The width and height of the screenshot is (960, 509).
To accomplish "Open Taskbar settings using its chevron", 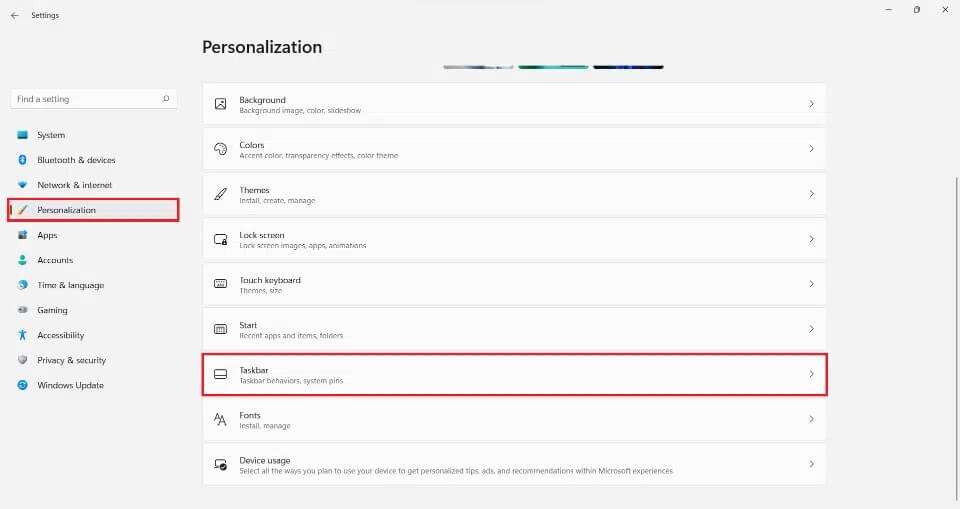I will click(811, 374).
